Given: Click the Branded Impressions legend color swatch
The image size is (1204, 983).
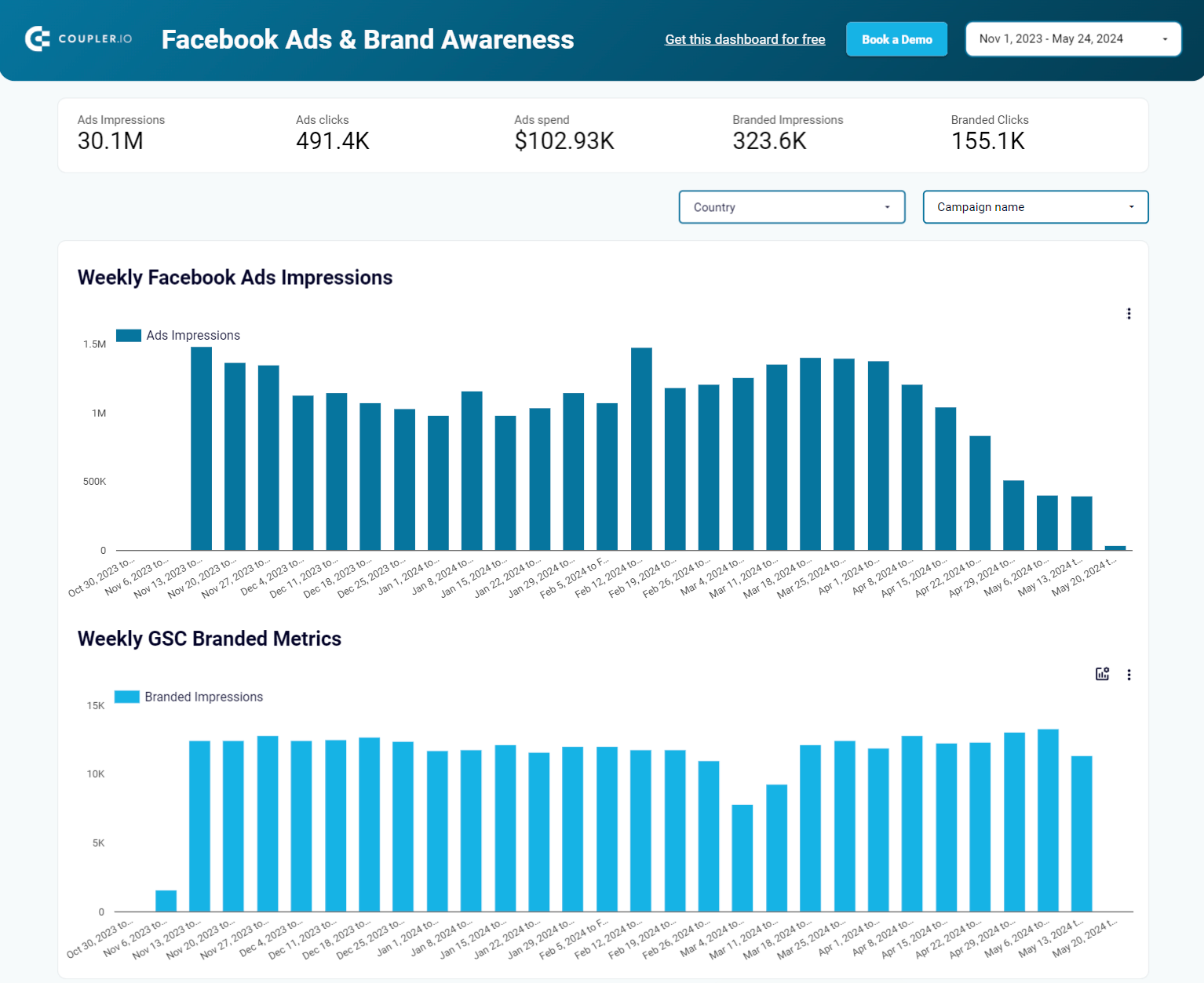Looking at the screenshot, I should coord(127,697).
